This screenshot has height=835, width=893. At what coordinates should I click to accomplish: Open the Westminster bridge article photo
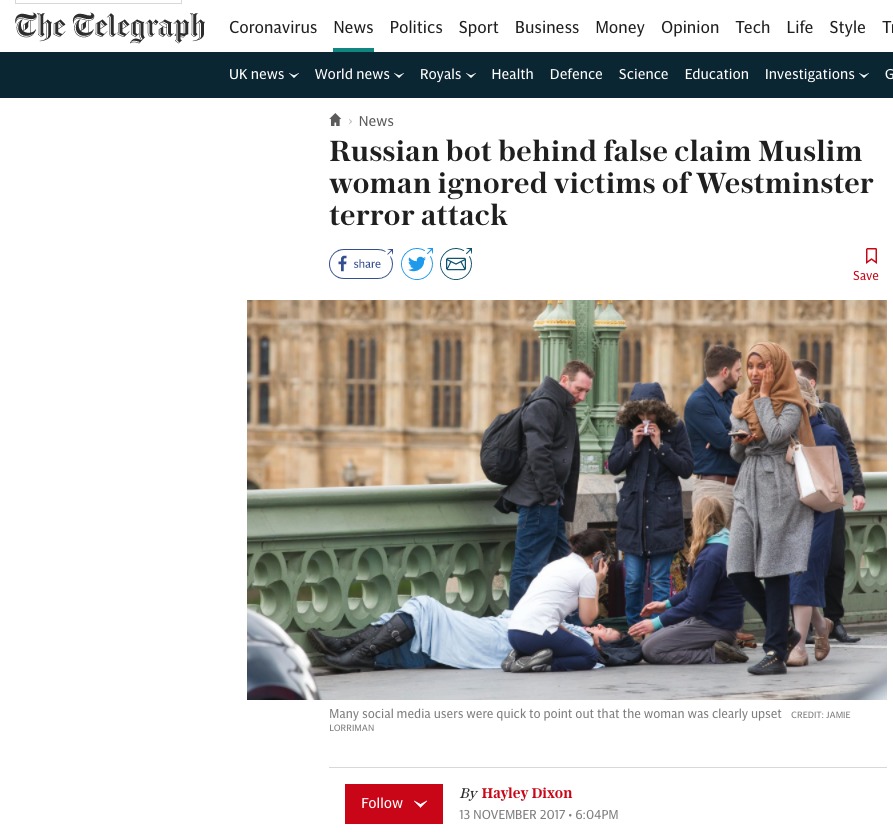point(567,500)
